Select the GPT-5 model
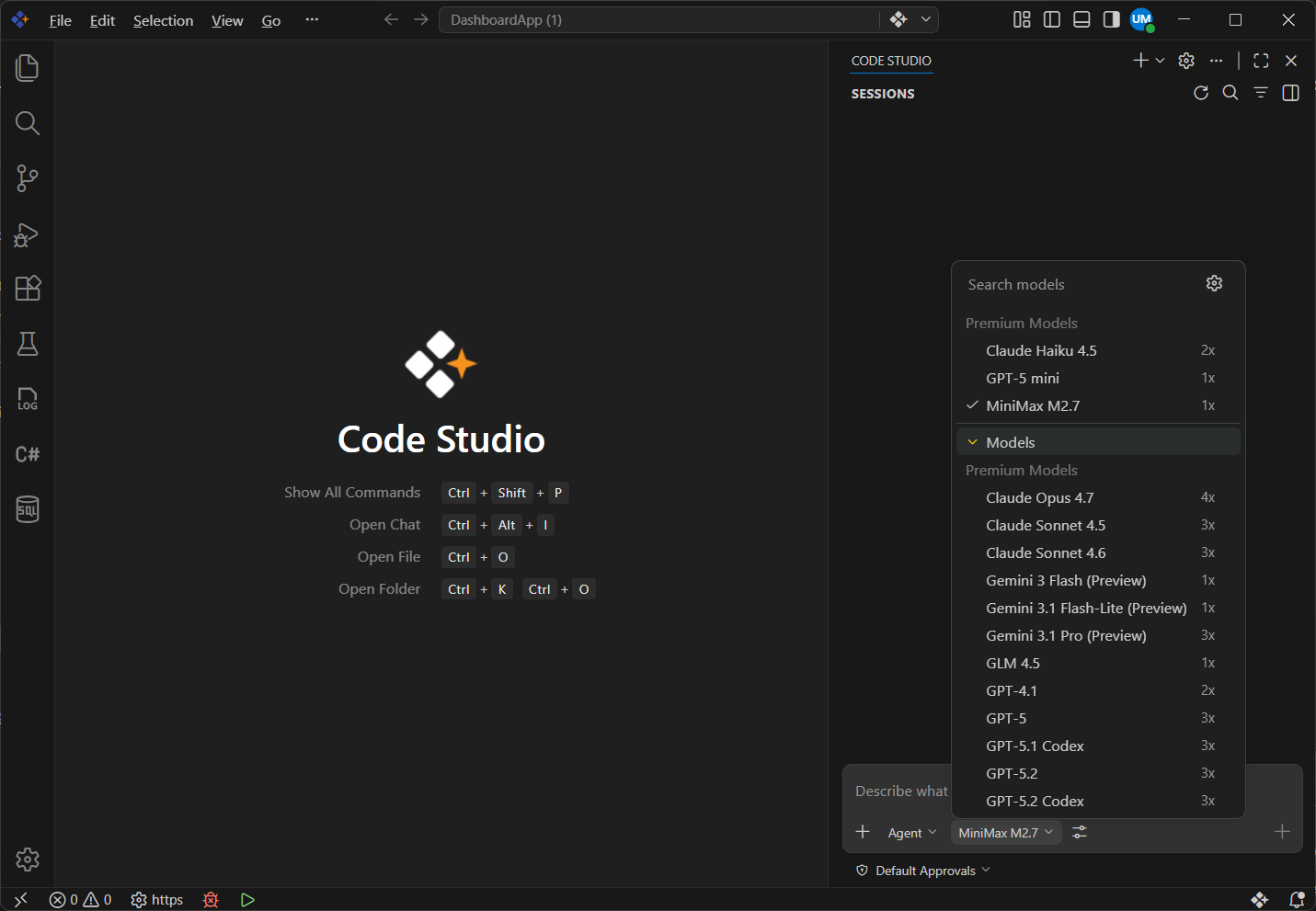The width and height of the screenshot is (1316, 911). pyautogui.click(x=1099, y=718)
